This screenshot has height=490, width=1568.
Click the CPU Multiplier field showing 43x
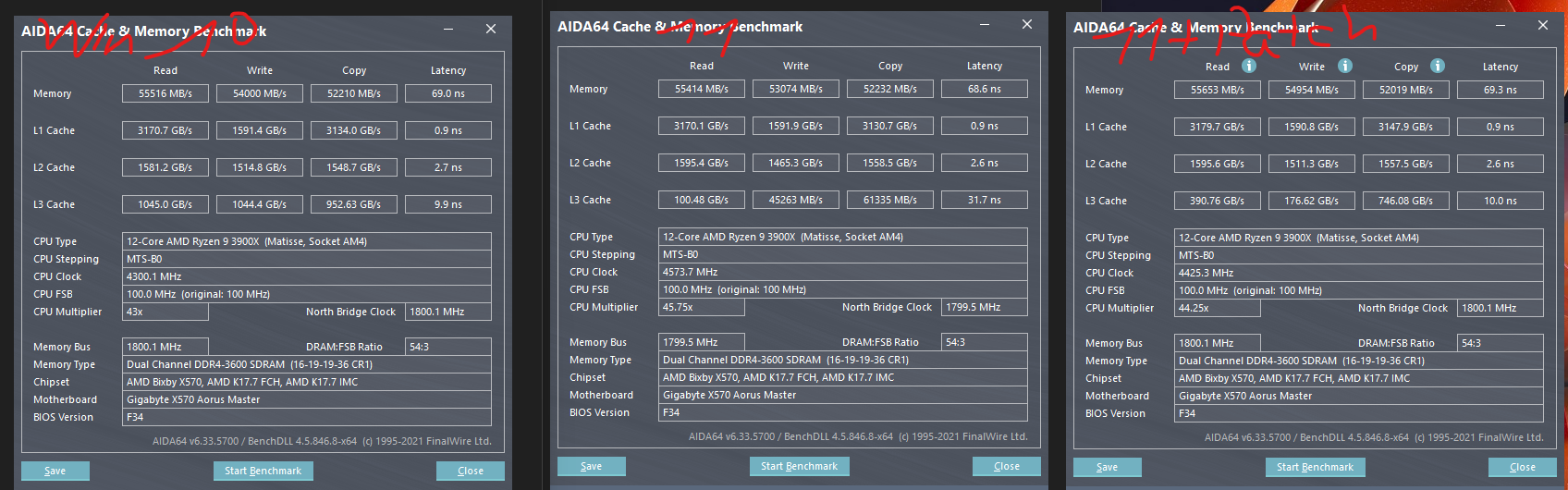pos(165,312)
